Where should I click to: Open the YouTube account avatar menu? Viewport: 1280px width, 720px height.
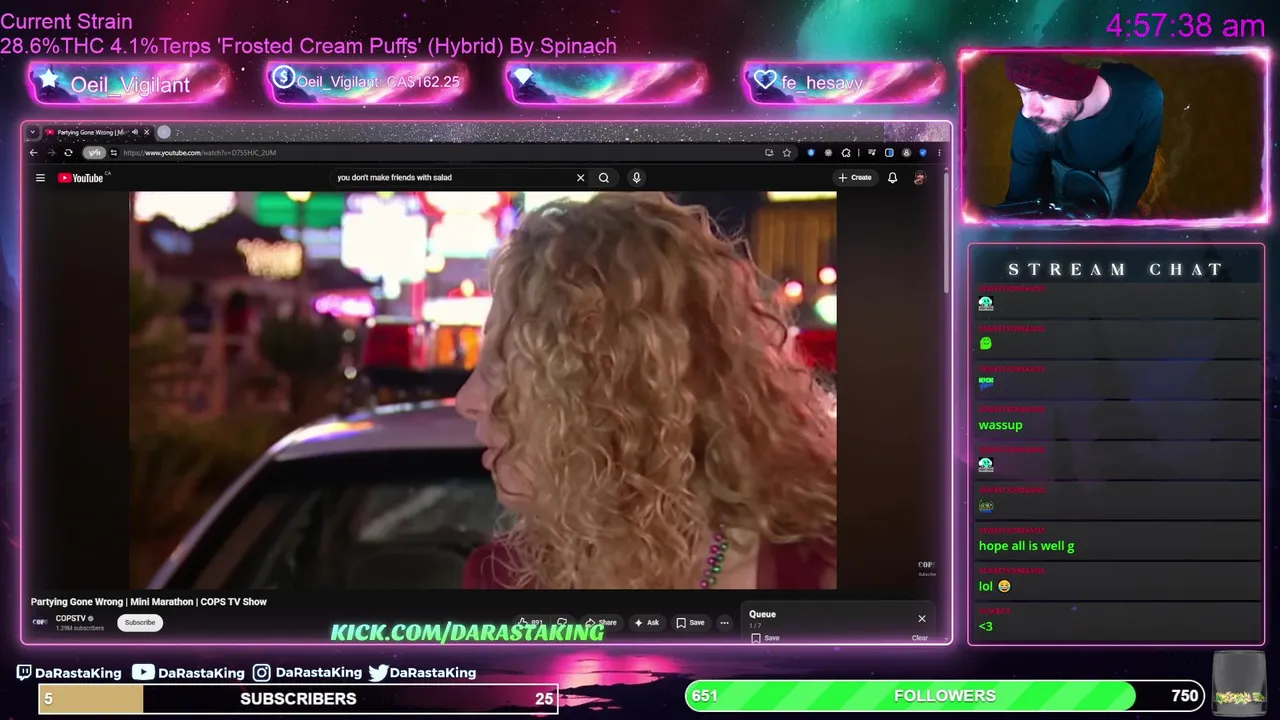[919, 178]
